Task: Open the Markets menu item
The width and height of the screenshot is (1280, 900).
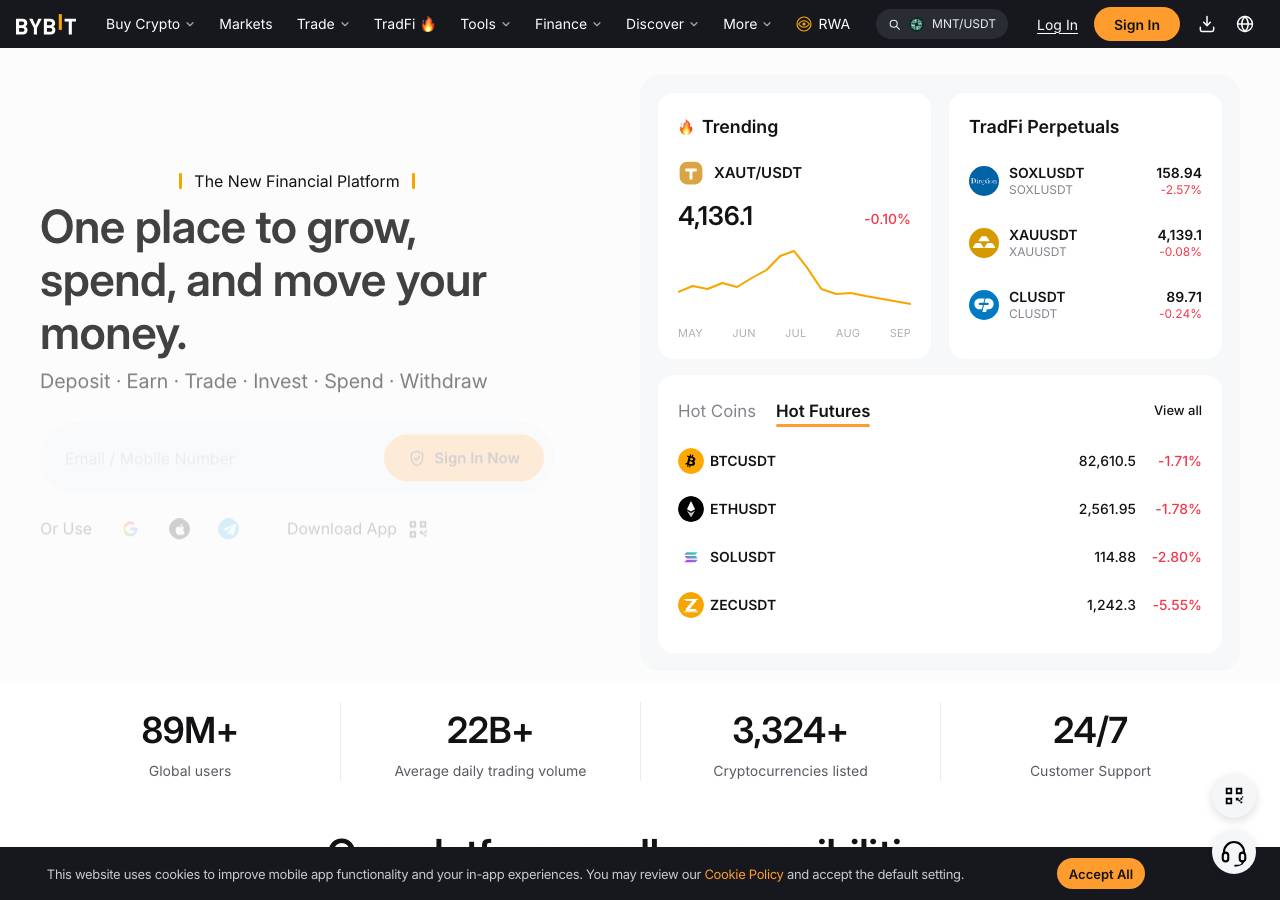Action: tap(246, 24)
